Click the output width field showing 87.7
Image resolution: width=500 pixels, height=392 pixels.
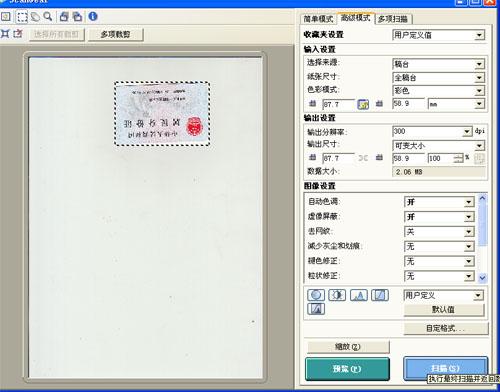338,158
